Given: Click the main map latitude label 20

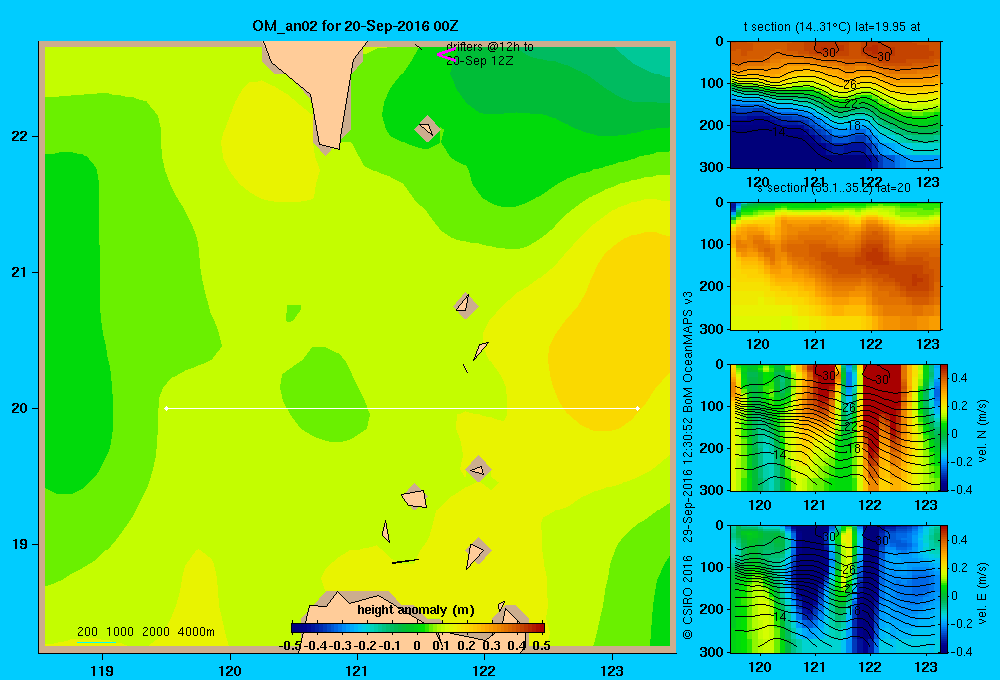Looking at the screenshot, I should coord(20,408).
